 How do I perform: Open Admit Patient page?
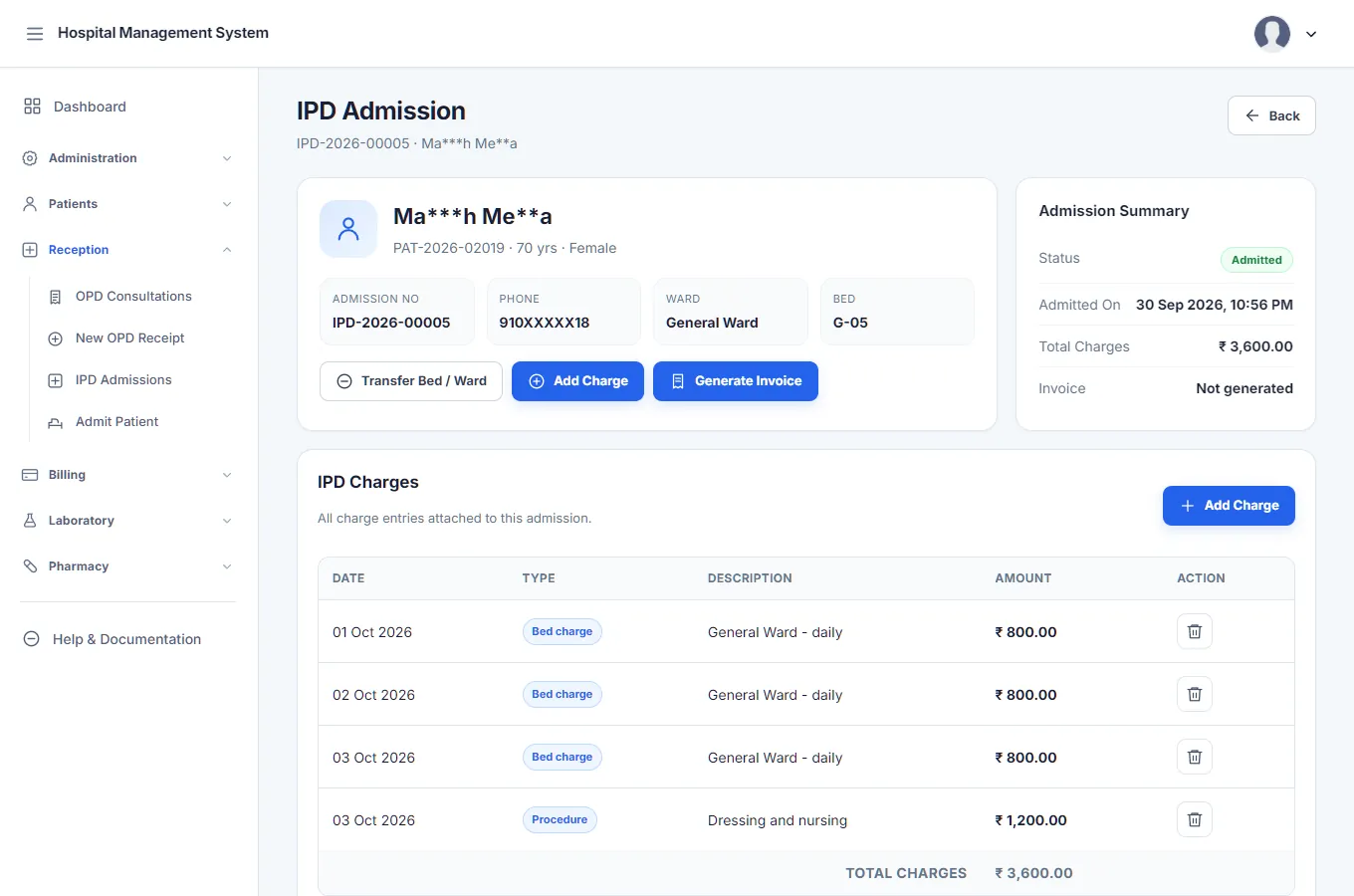pyautogui.click(x=116, y=422)
